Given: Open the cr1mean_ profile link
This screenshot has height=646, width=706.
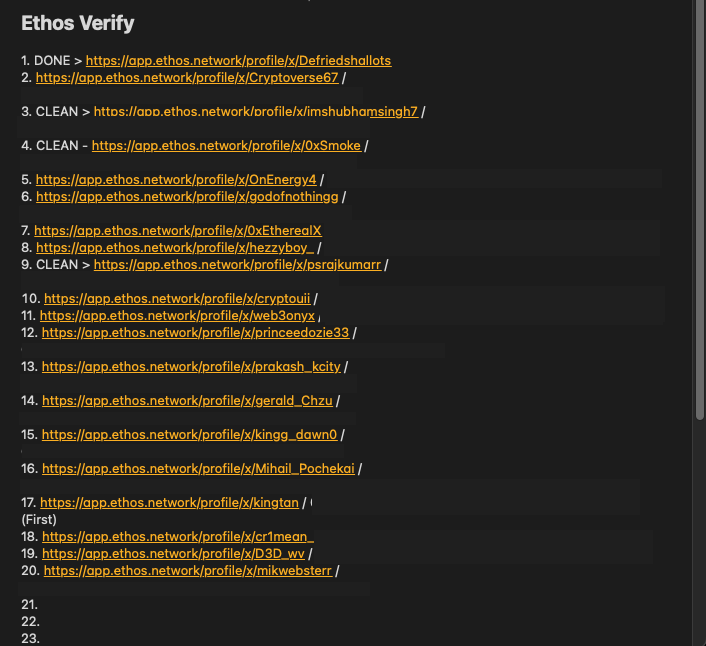Looking at the screenshot, I should [x=178, y=537].
